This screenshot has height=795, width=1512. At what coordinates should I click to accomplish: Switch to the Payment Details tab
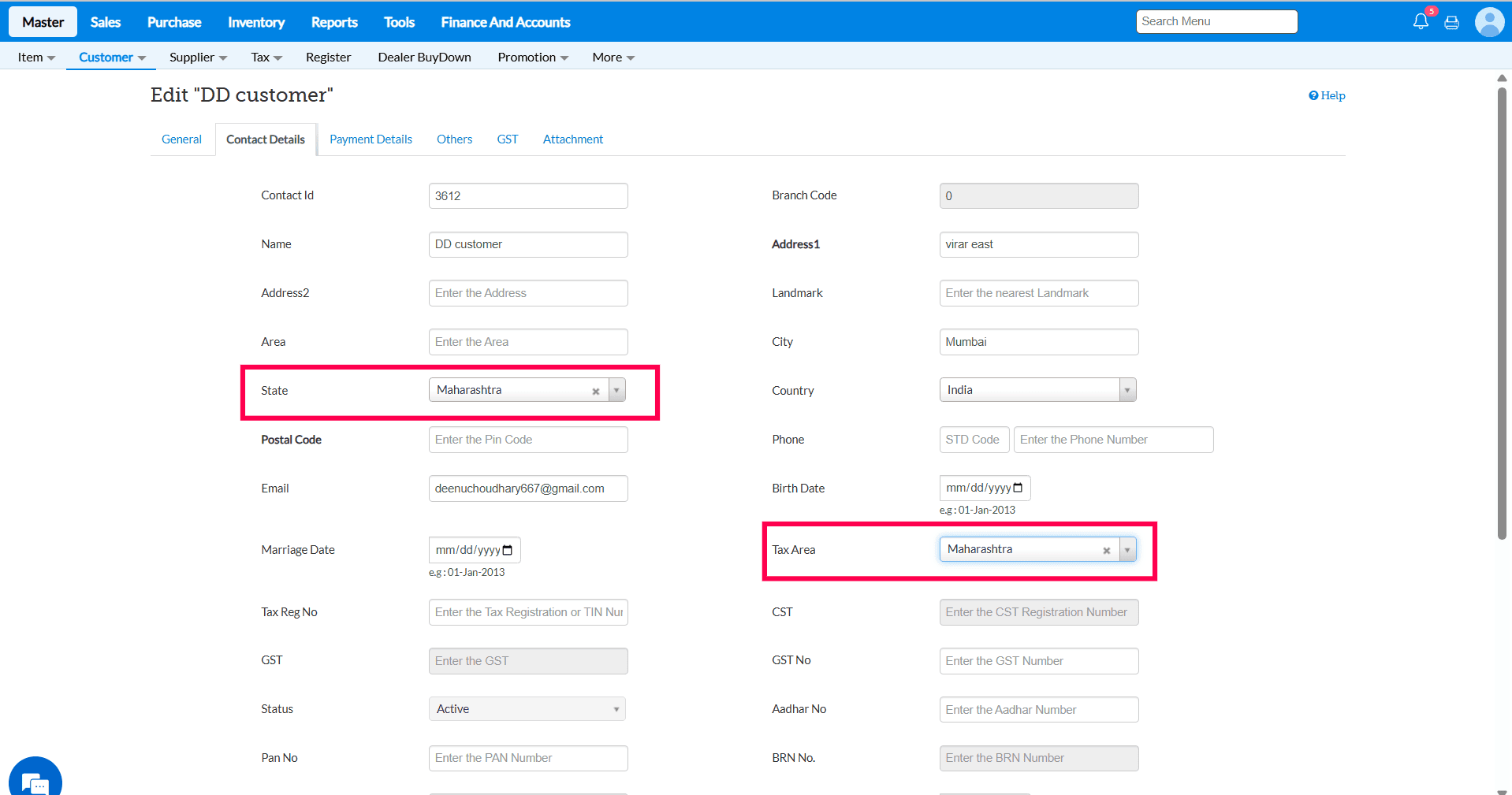[x=371, y=139]
